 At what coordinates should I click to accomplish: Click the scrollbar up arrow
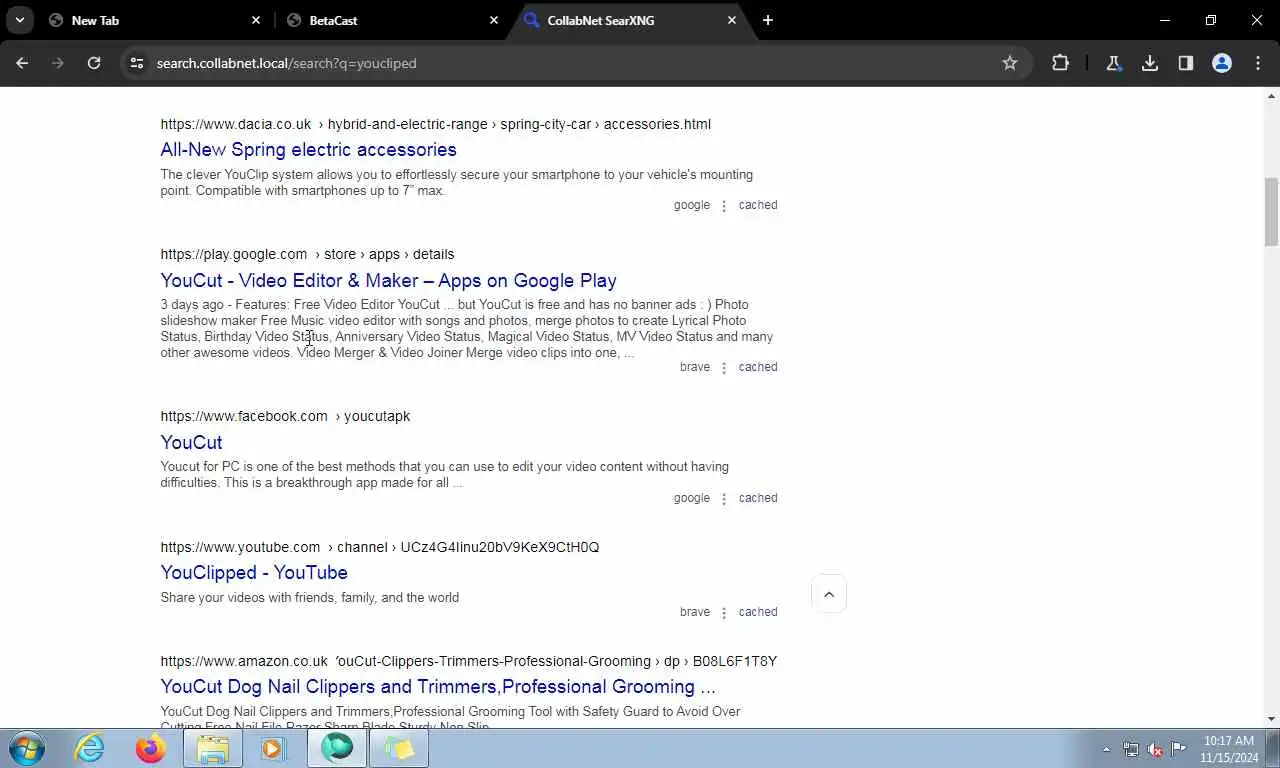tap(1272, 96)
